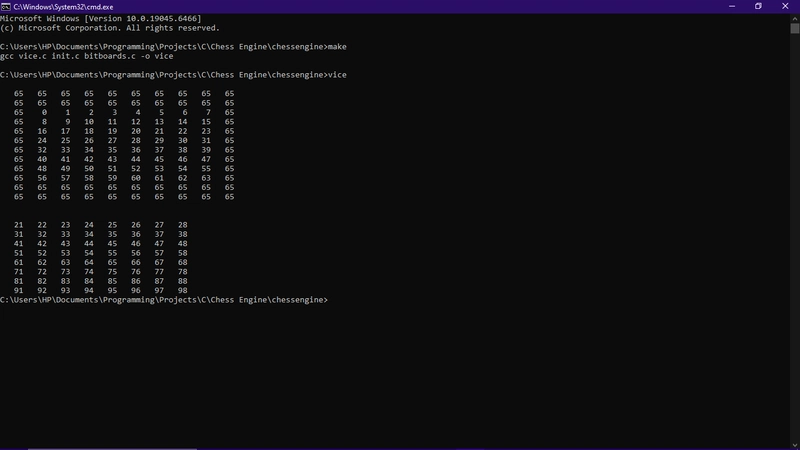Click the number 91 in the second grid
800x450 pixels.
click(x=19, y=291)
